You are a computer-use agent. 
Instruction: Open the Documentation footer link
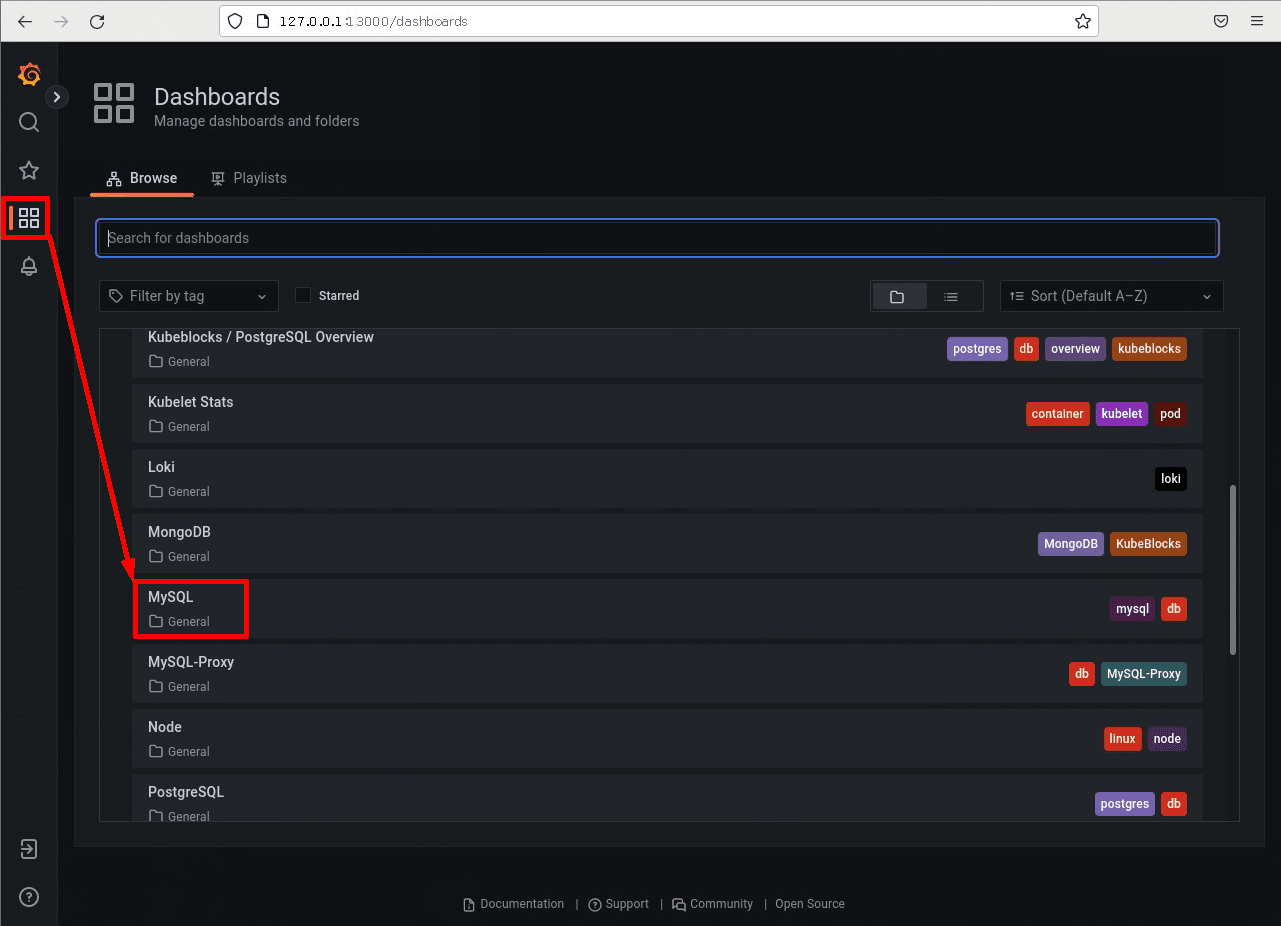(x=514, y=904)
